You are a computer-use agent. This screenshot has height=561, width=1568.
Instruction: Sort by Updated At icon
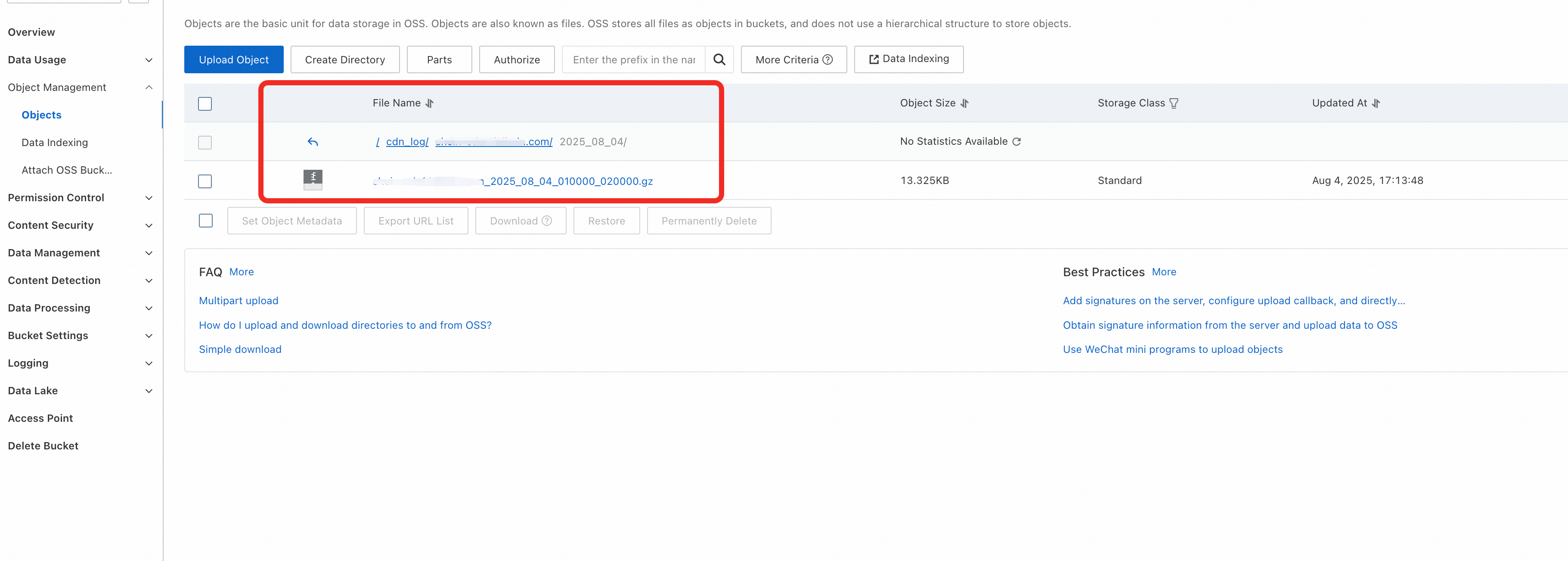pyautogui.click(x=1376, y=103)
